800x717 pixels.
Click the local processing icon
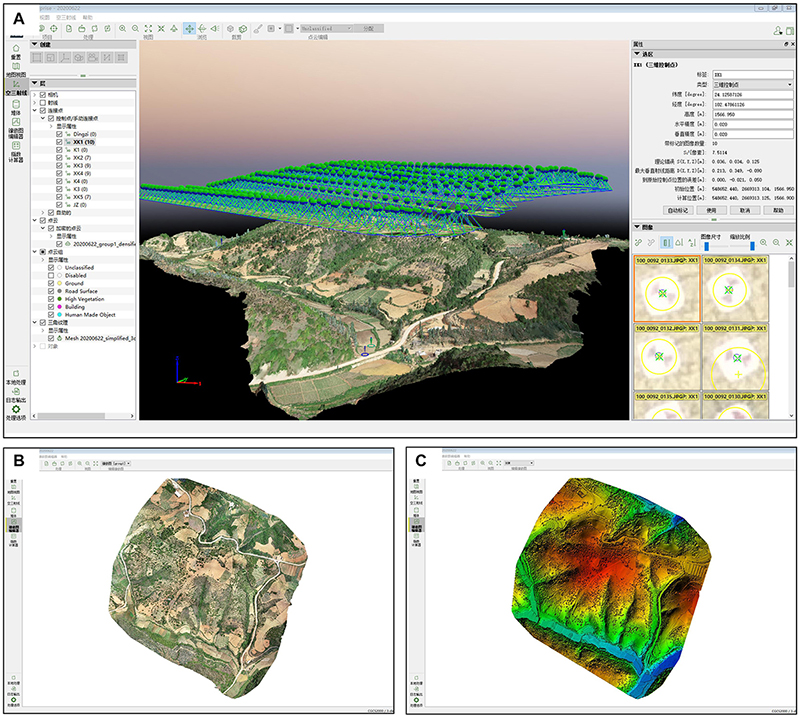click(16, 374)
